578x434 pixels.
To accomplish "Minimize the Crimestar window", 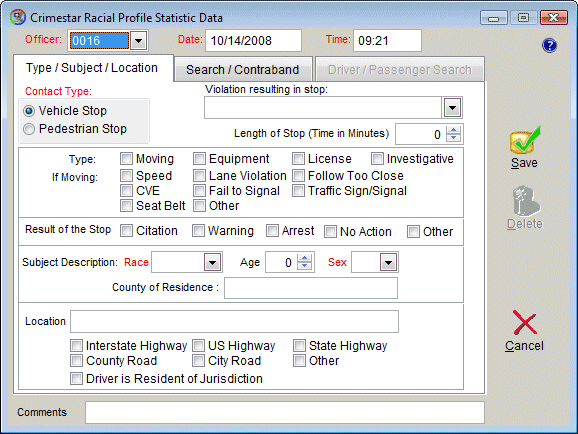I will tap(494, 18).
